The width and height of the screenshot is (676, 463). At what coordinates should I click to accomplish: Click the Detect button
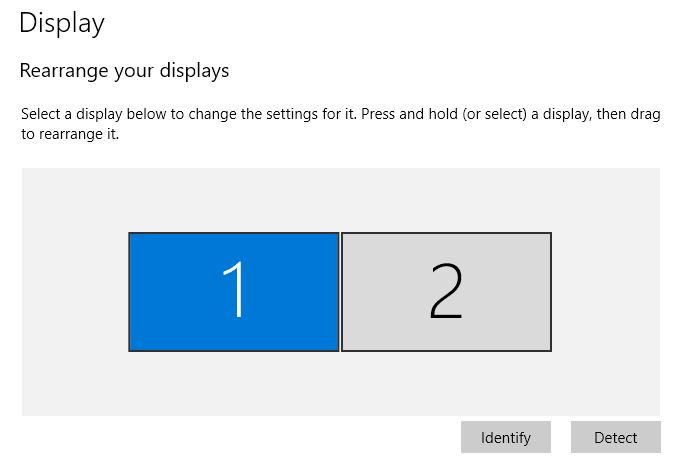coord(616,437)
